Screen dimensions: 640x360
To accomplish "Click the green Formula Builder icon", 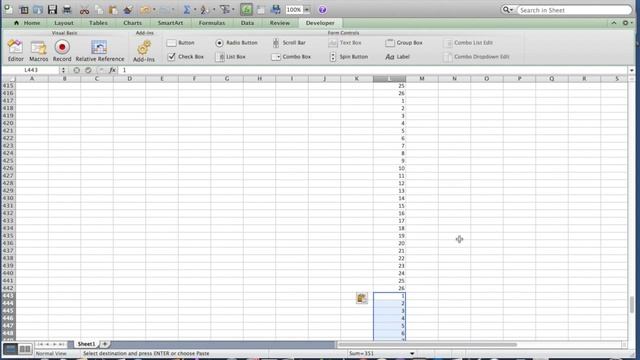I will 246,9.
